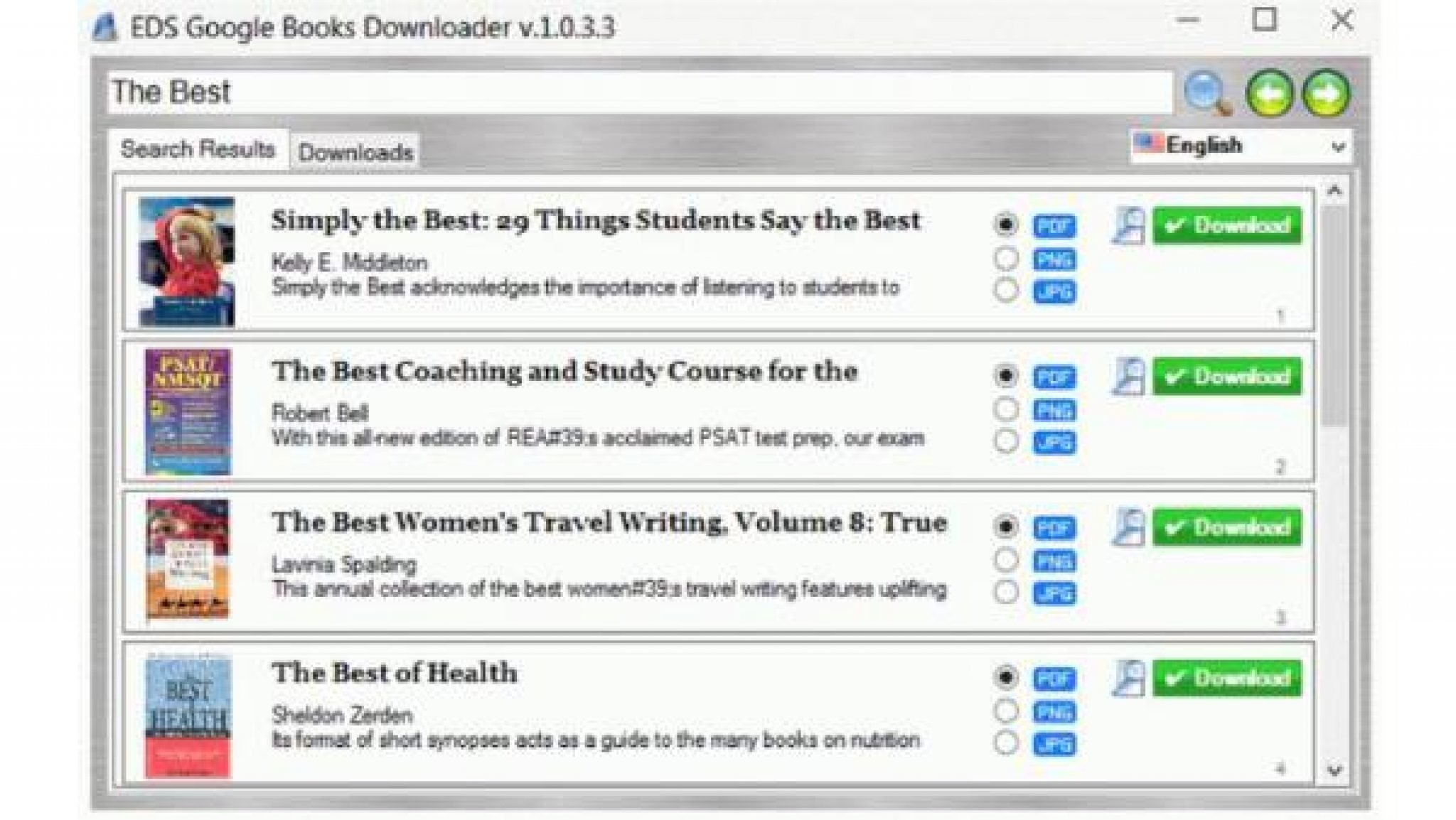Preview The Best Women's Travel Writing book
The image size is (1456, 820).
tap(1128, 528)
